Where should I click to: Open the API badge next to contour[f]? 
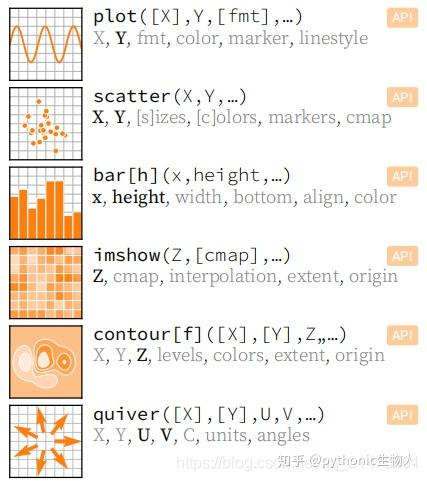pyautogui.click(x=402, y=335)
